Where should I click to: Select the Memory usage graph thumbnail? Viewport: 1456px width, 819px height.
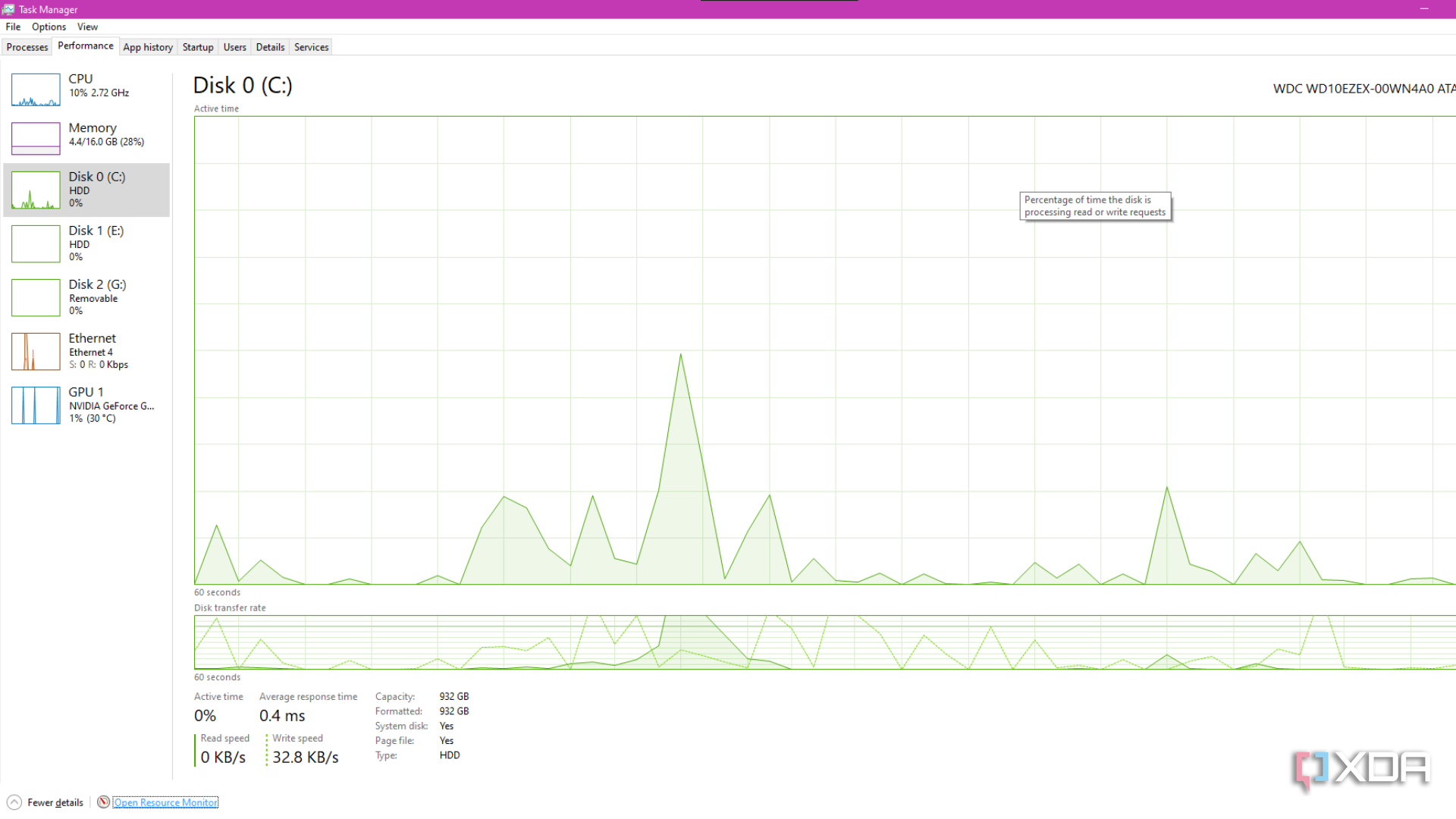pos(36,139)
